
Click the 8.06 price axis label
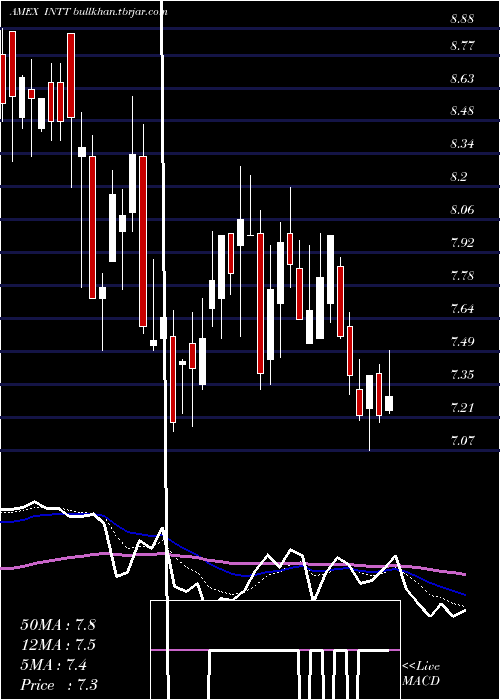462,210
